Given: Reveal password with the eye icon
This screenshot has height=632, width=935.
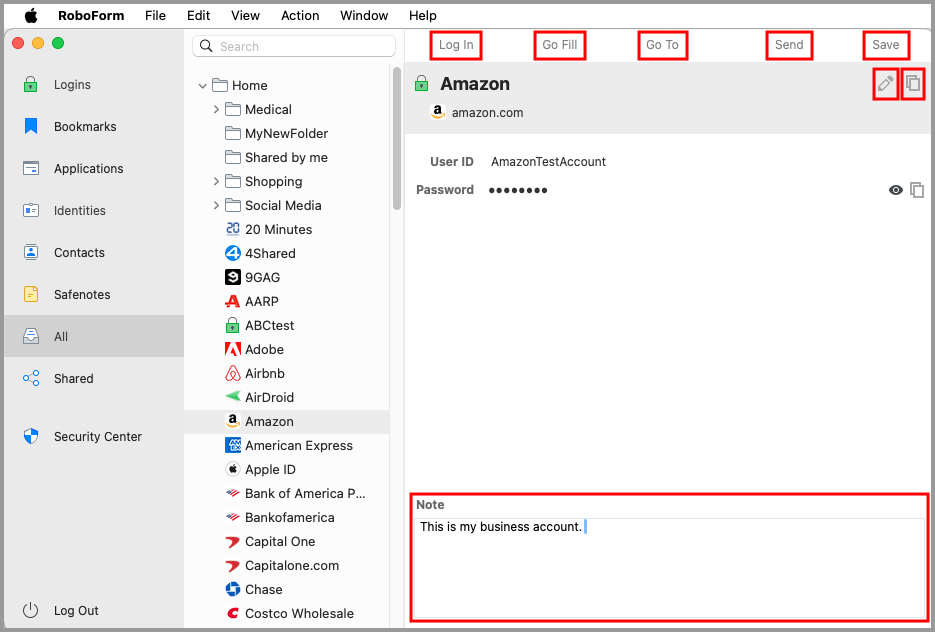Looking at the screenshot, I should (896, 190).
